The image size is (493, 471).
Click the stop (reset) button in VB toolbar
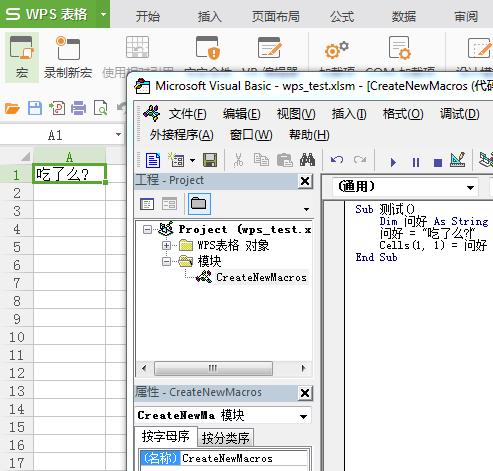[438, 163]
